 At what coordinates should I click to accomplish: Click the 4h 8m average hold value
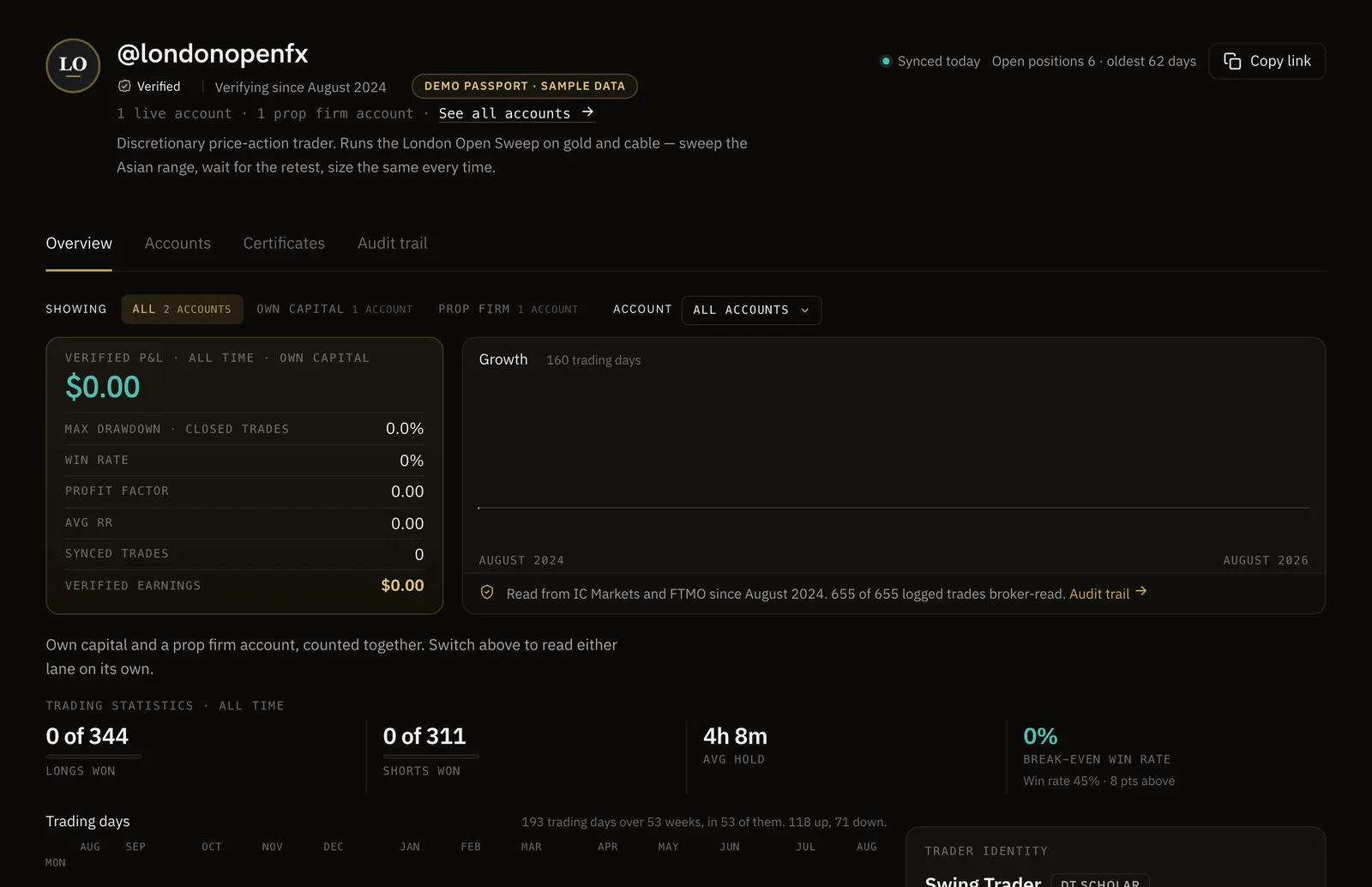tap(735, 736)
